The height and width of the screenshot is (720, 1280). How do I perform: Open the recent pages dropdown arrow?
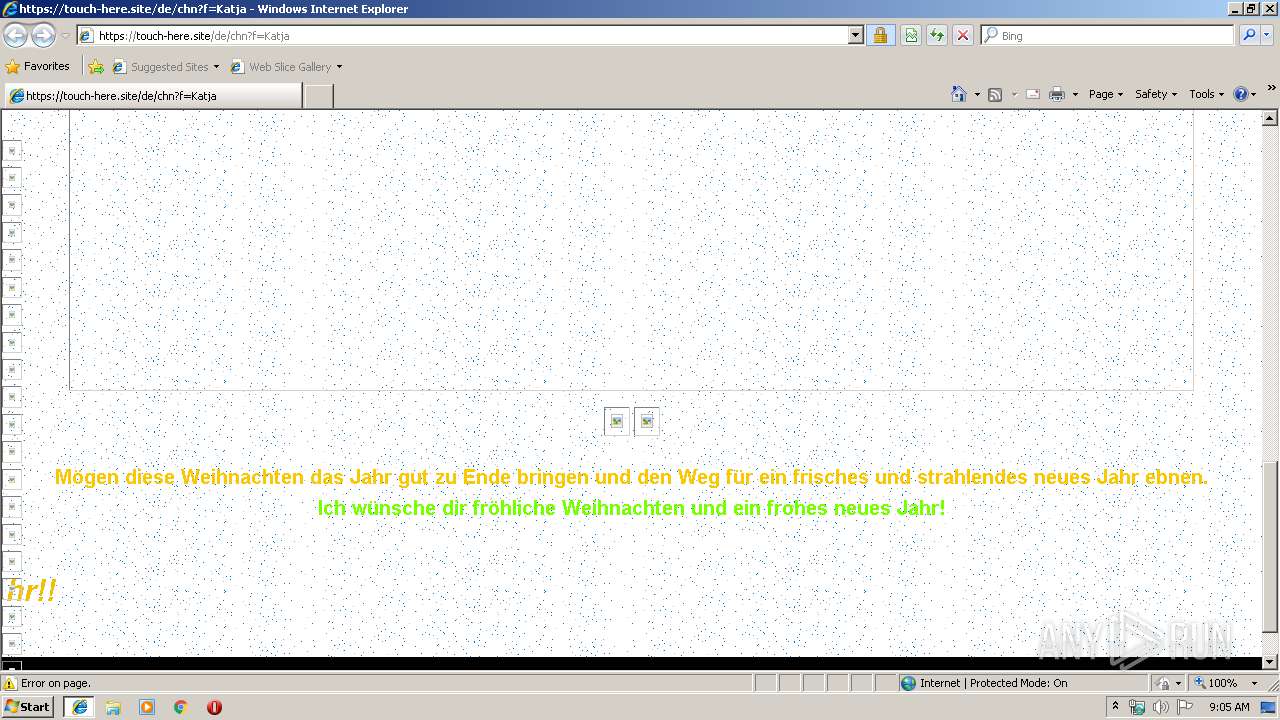point(65,36)
